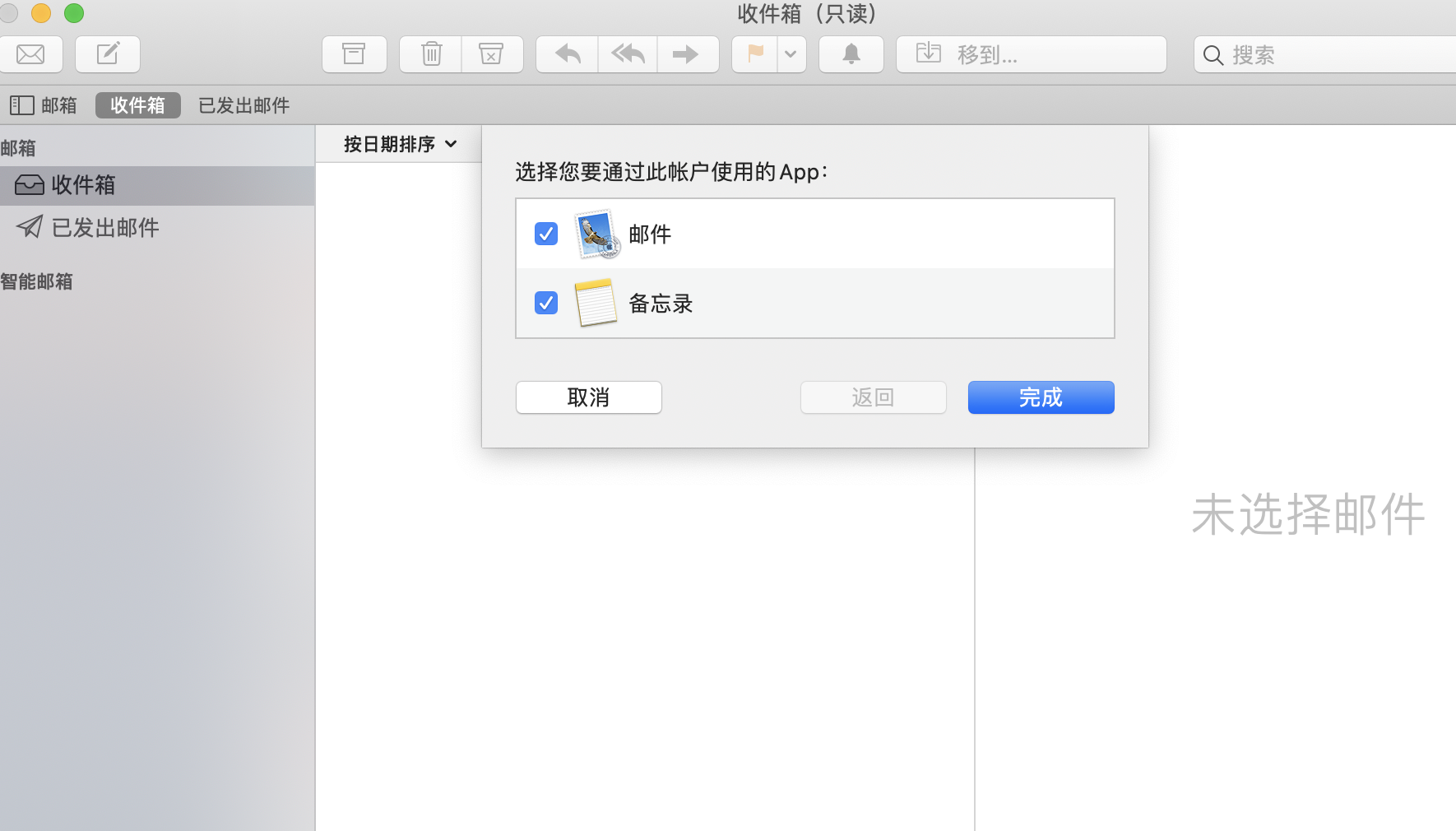The width and height of the screenshot is (1456, 831).
Task: Check for new mail with the envelope icon
Action: click(32, 54)
